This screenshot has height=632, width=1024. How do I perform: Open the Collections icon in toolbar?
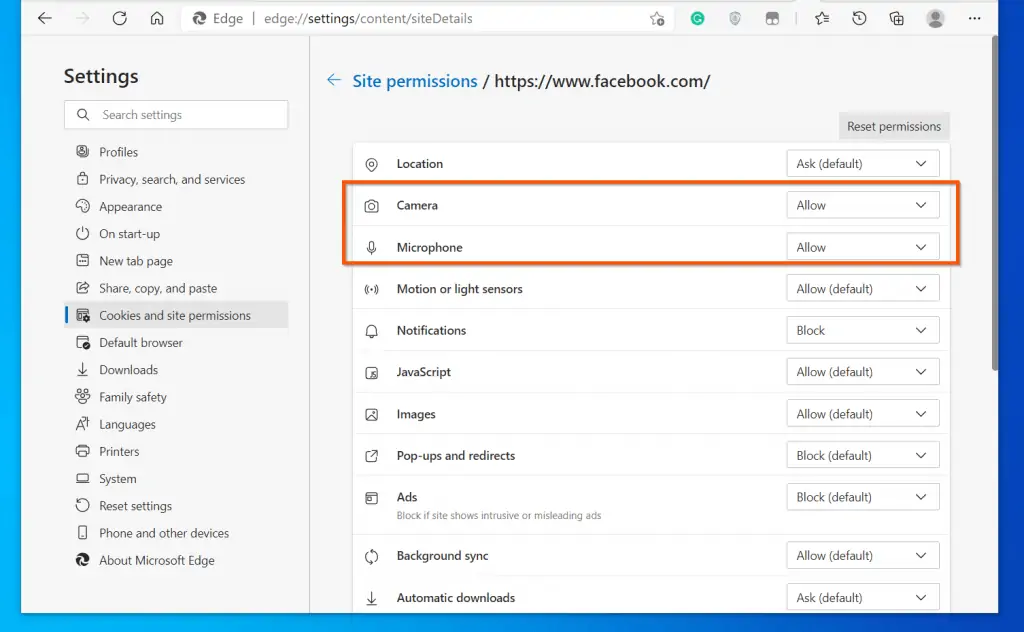click(x=897, y=19)
